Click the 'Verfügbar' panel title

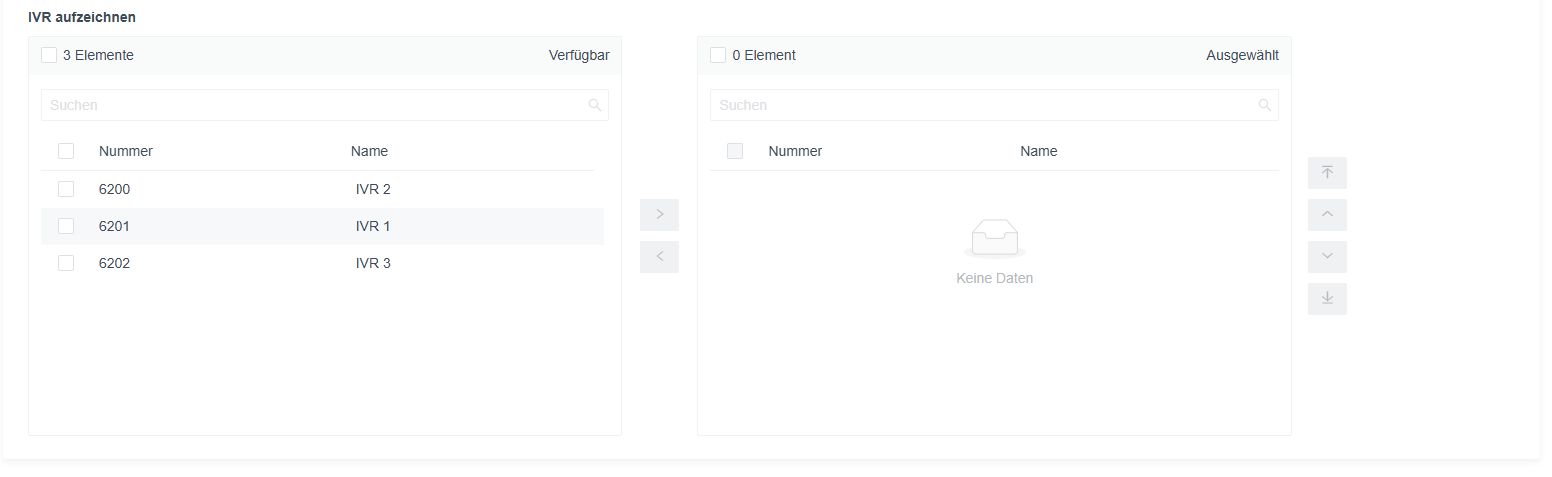pyautogui.click(x=579, y=55)
